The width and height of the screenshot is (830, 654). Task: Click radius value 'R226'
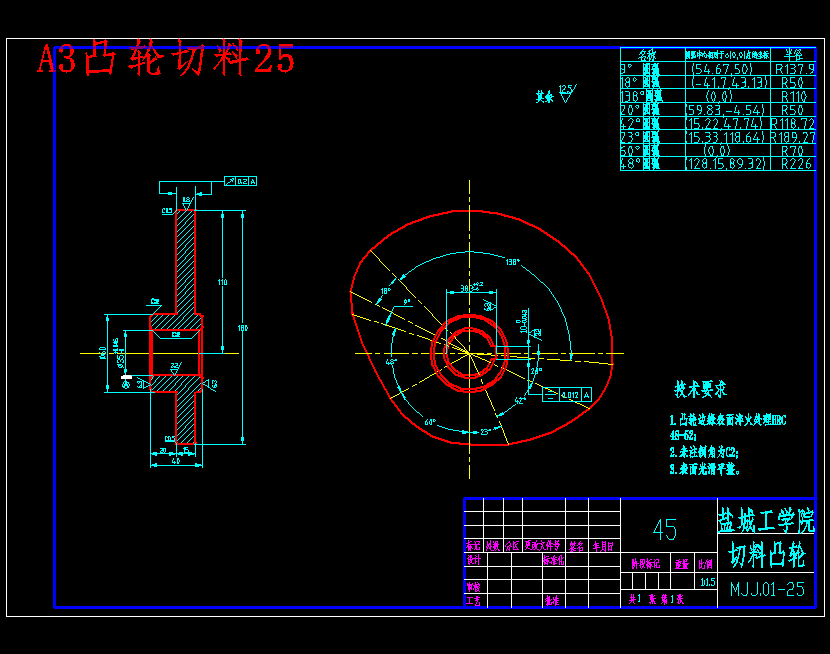pyautogui.click(x=796, y=164)
